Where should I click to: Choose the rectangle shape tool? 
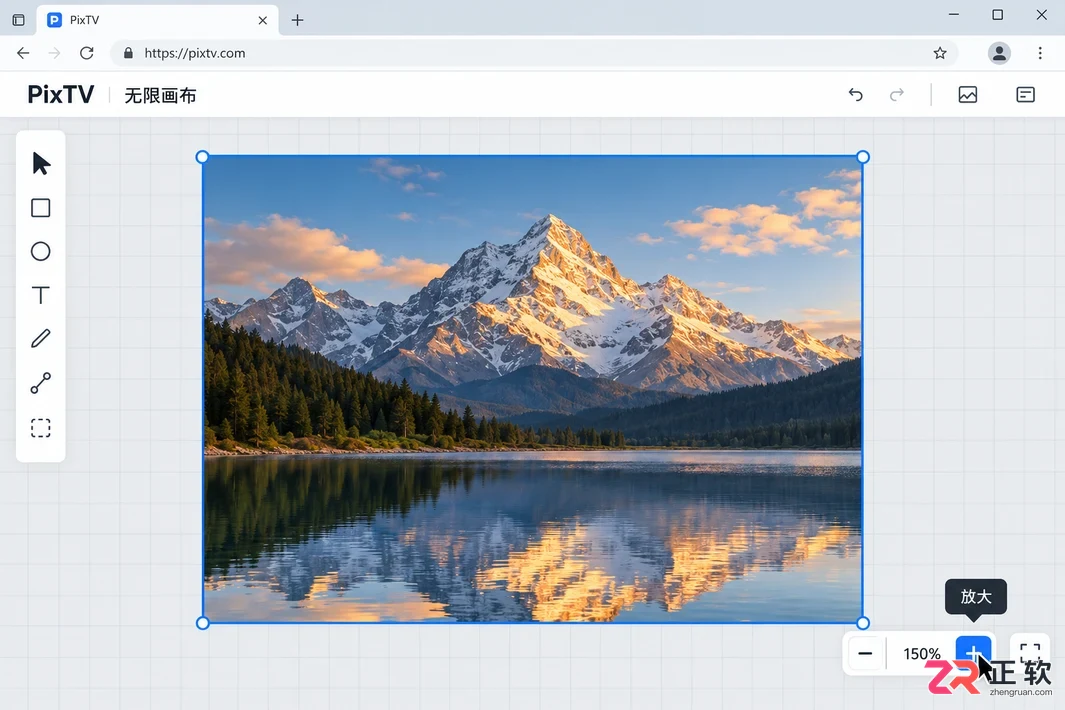(x=41, y=208)
